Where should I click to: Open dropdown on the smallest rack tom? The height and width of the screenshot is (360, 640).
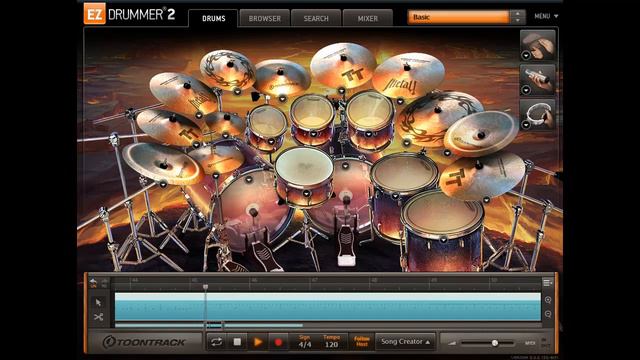[x=271, y=142]
